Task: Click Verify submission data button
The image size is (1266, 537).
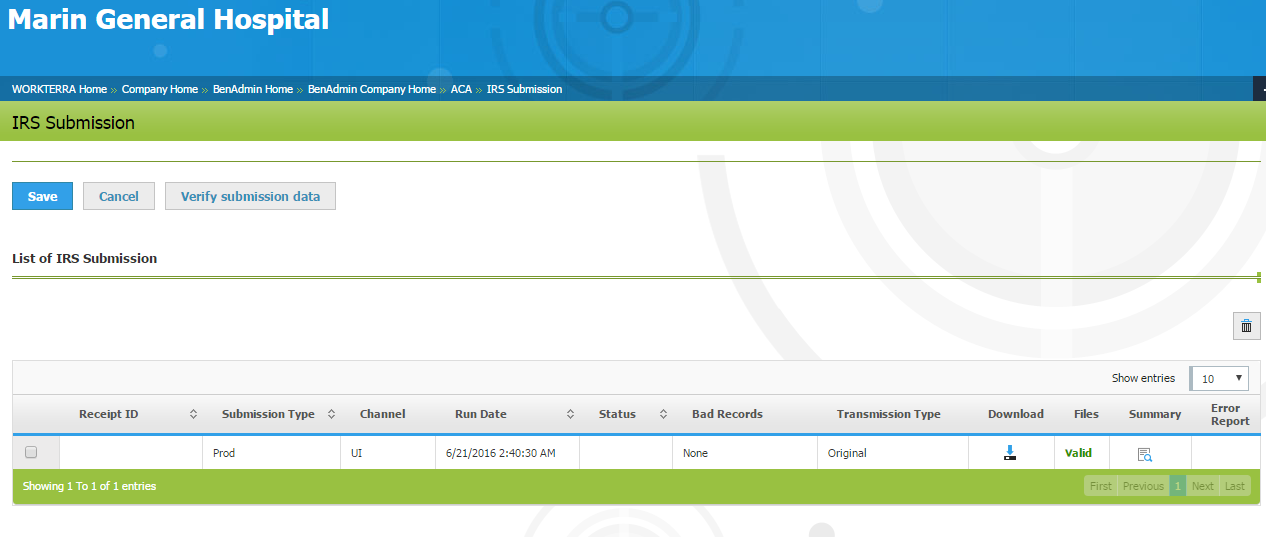Action: (x=250, y=196)
